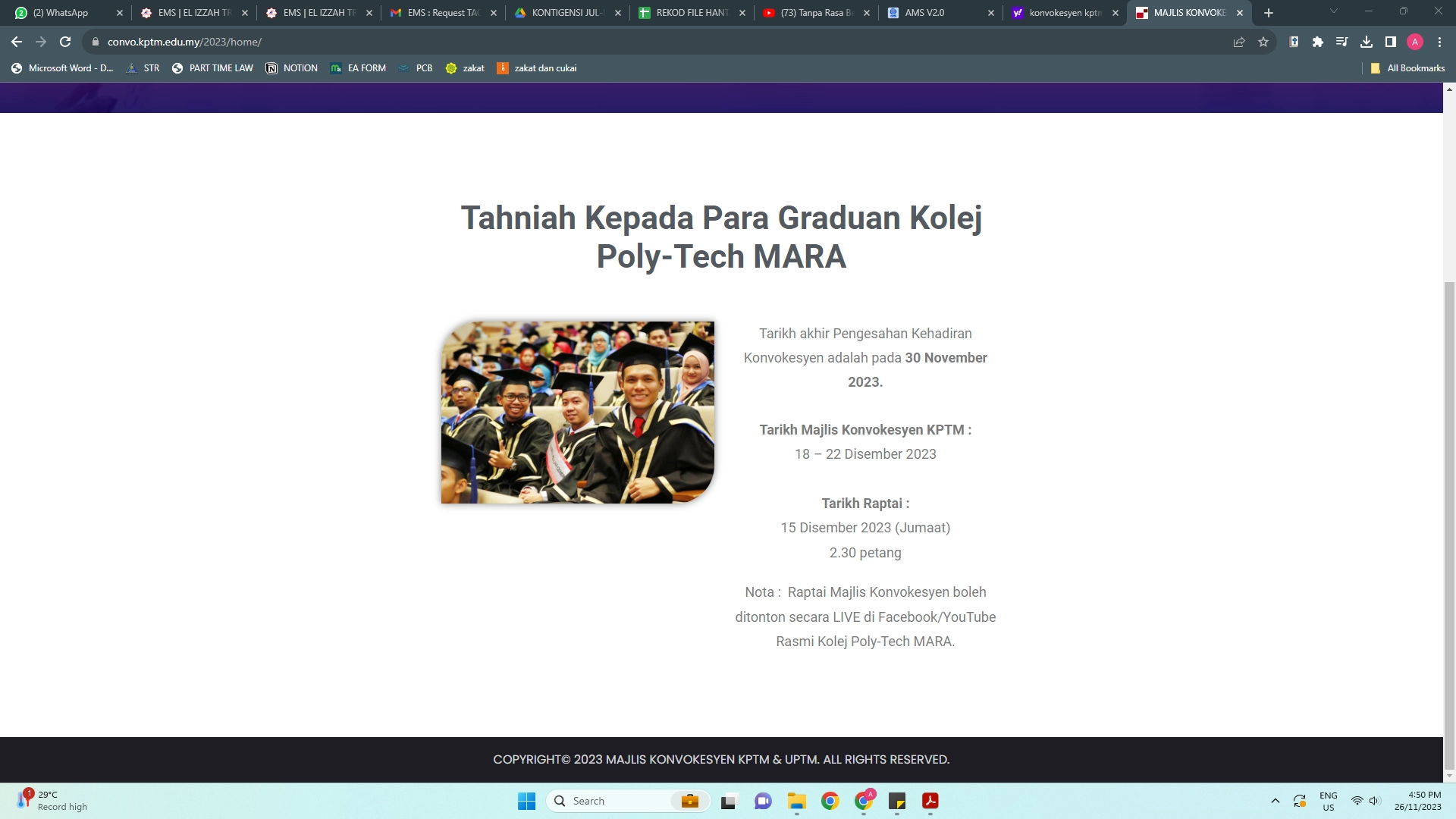
Task: Click the forward navigation arrow
Action: (41, 42)
